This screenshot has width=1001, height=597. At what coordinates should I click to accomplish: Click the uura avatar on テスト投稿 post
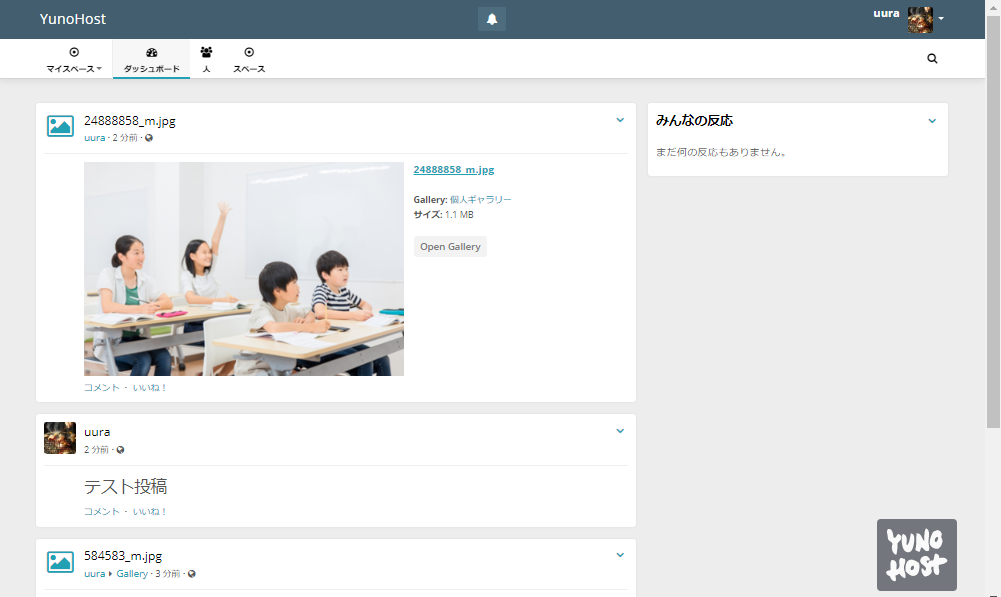pyautogui.click(x=60, y=438)
